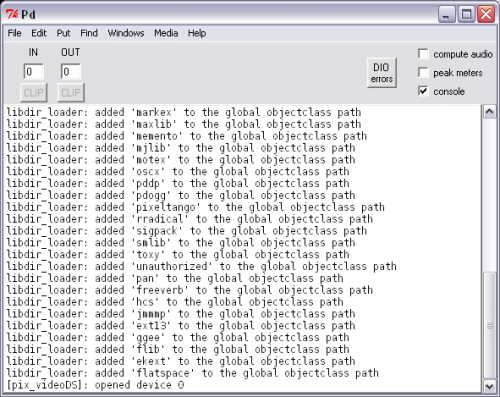
Task: Click the Tk icon in title bar
Action: tap(12, 14)
